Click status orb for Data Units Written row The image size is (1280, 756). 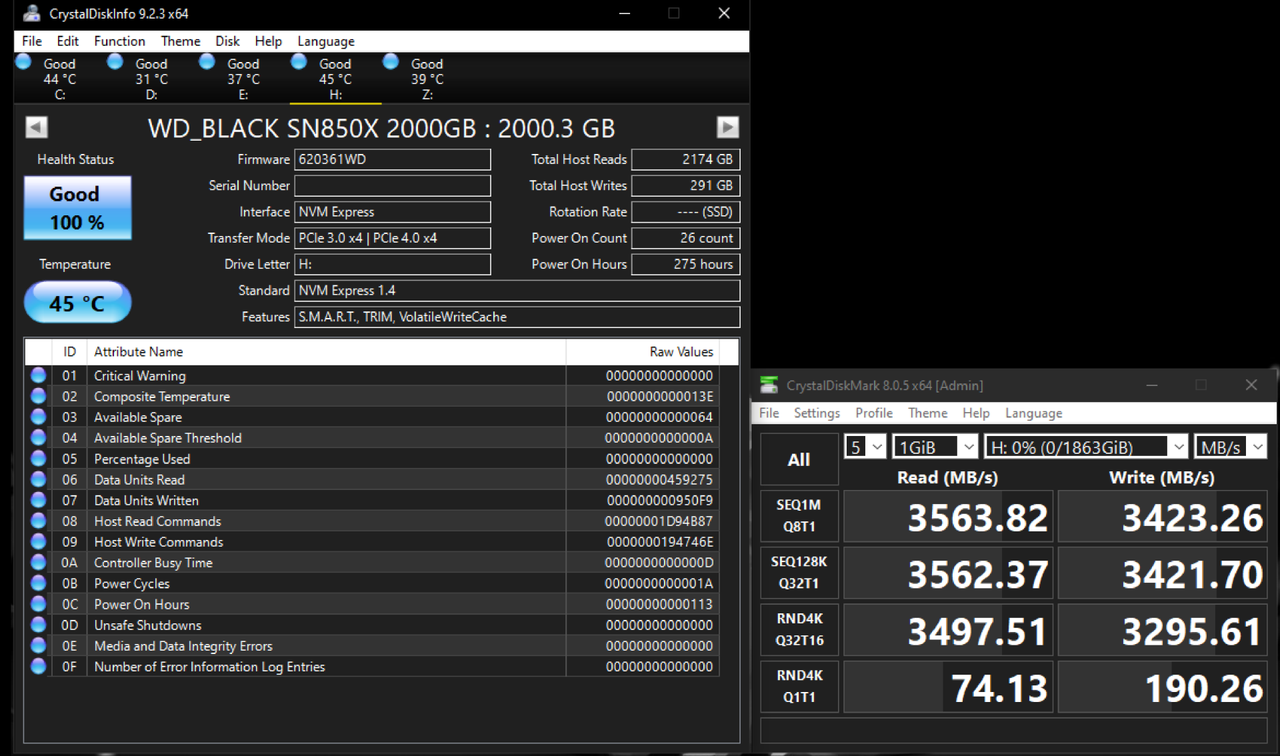pos(38,500)
